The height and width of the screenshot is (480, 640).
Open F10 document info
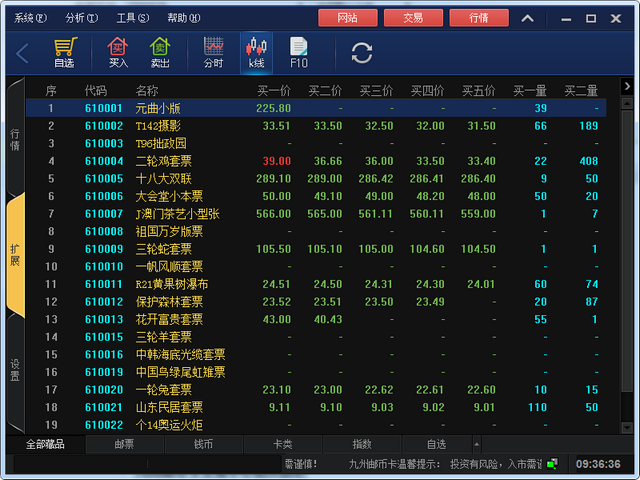(x=299, y=52)
